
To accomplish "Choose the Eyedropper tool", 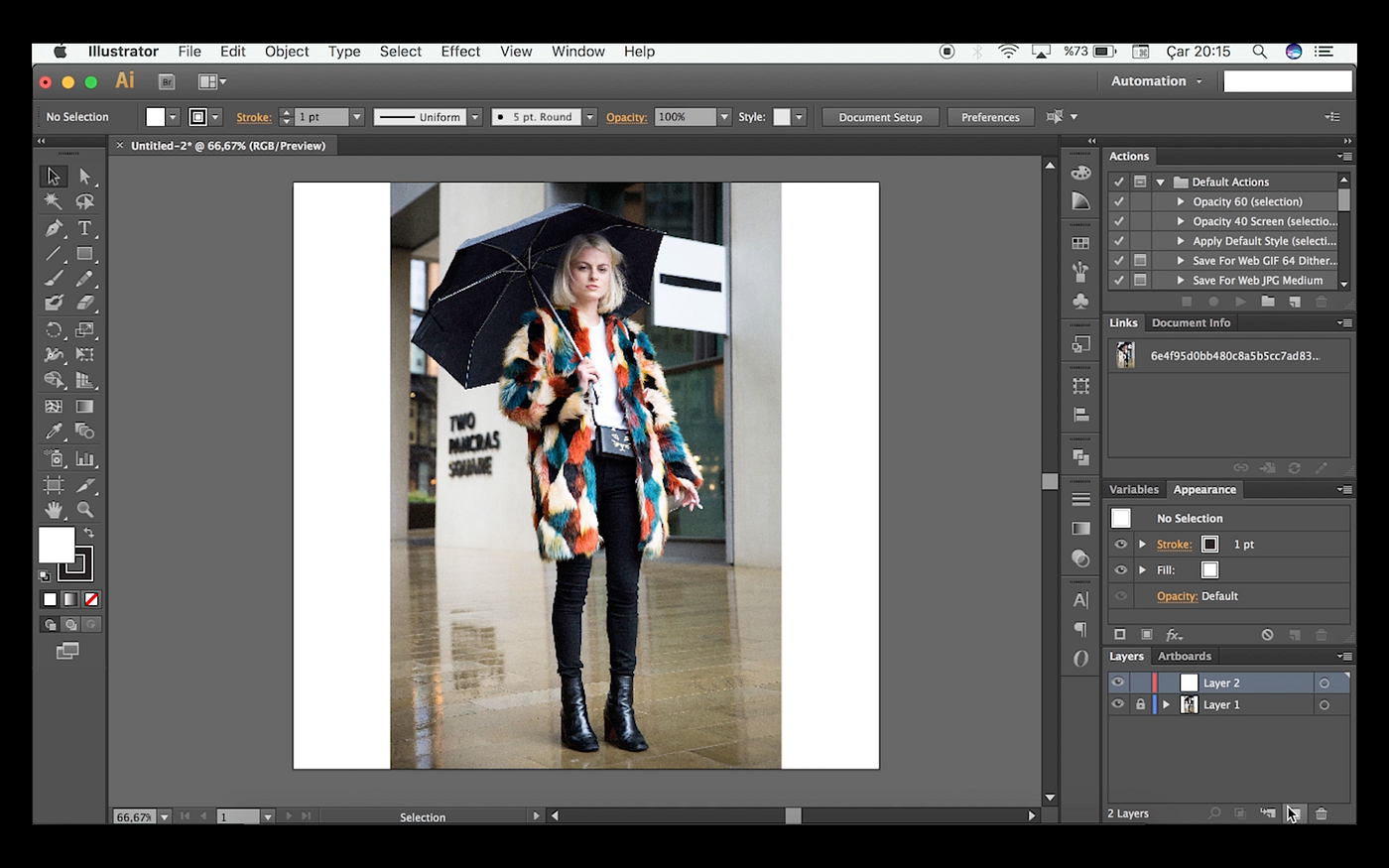I will coord(54,432).
